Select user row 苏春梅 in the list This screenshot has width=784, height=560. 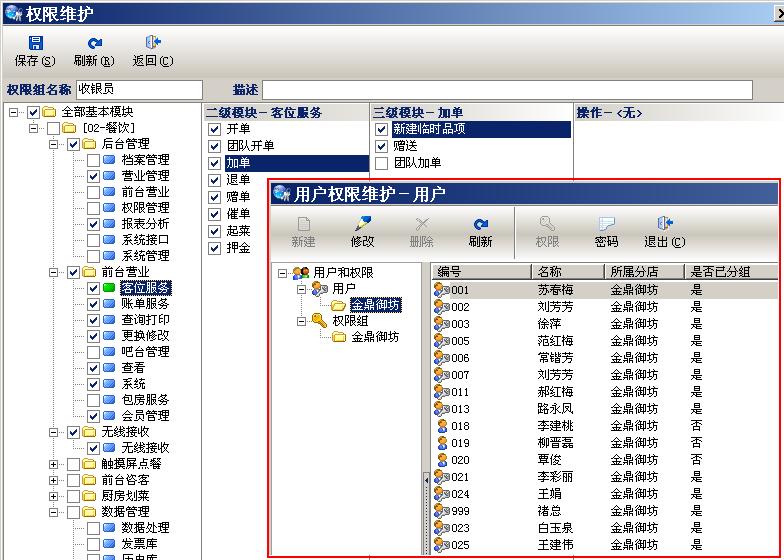[x=556, y=290]
